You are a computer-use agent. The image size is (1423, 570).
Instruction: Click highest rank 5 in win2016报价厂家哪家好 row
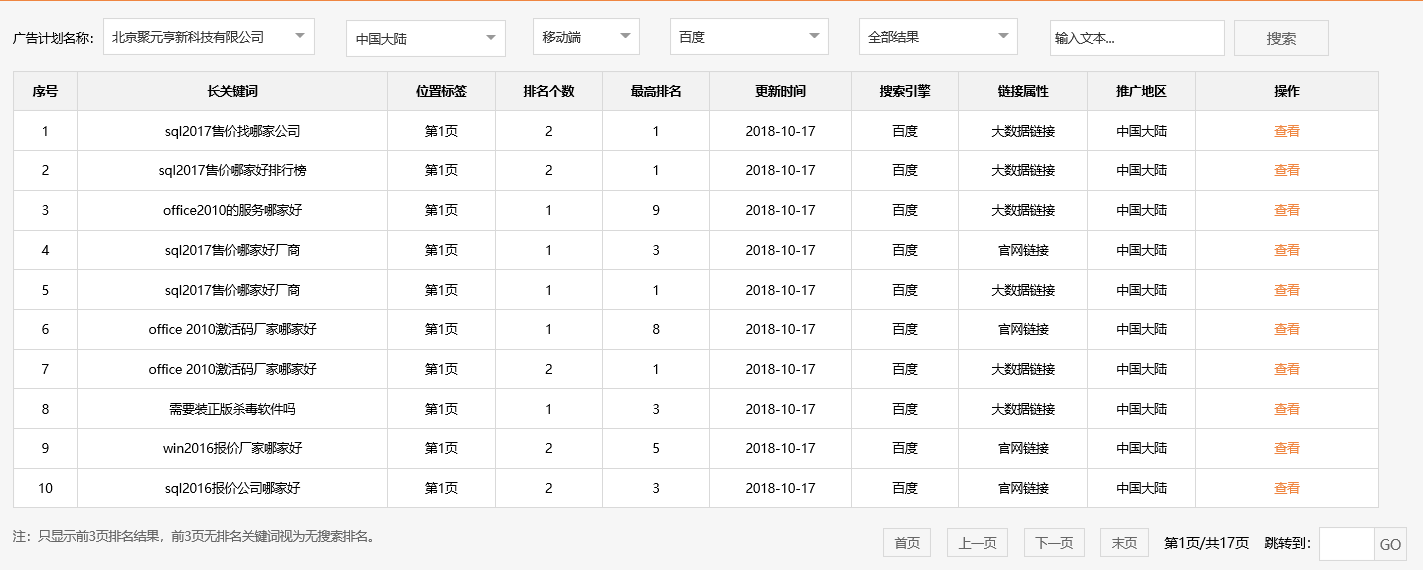[656, 448]
